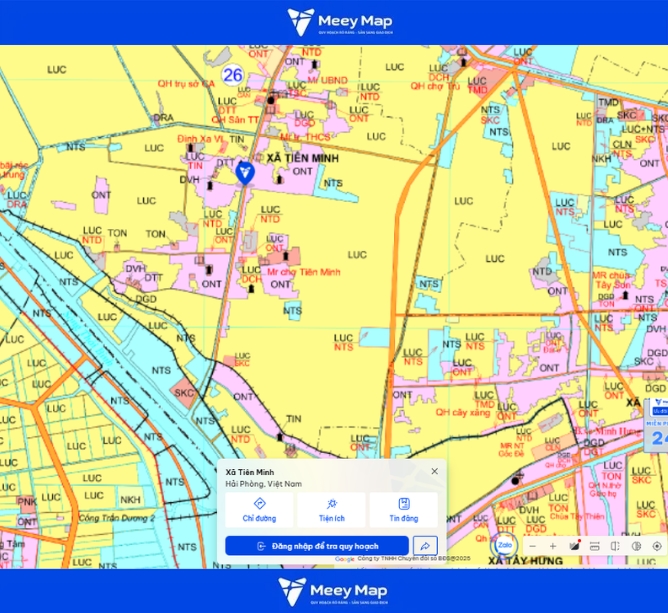The height and width of the screenshot is (613, 668).
Task: Click the MR NT Gốc Đề label
Action: click(x=512, y=450)
